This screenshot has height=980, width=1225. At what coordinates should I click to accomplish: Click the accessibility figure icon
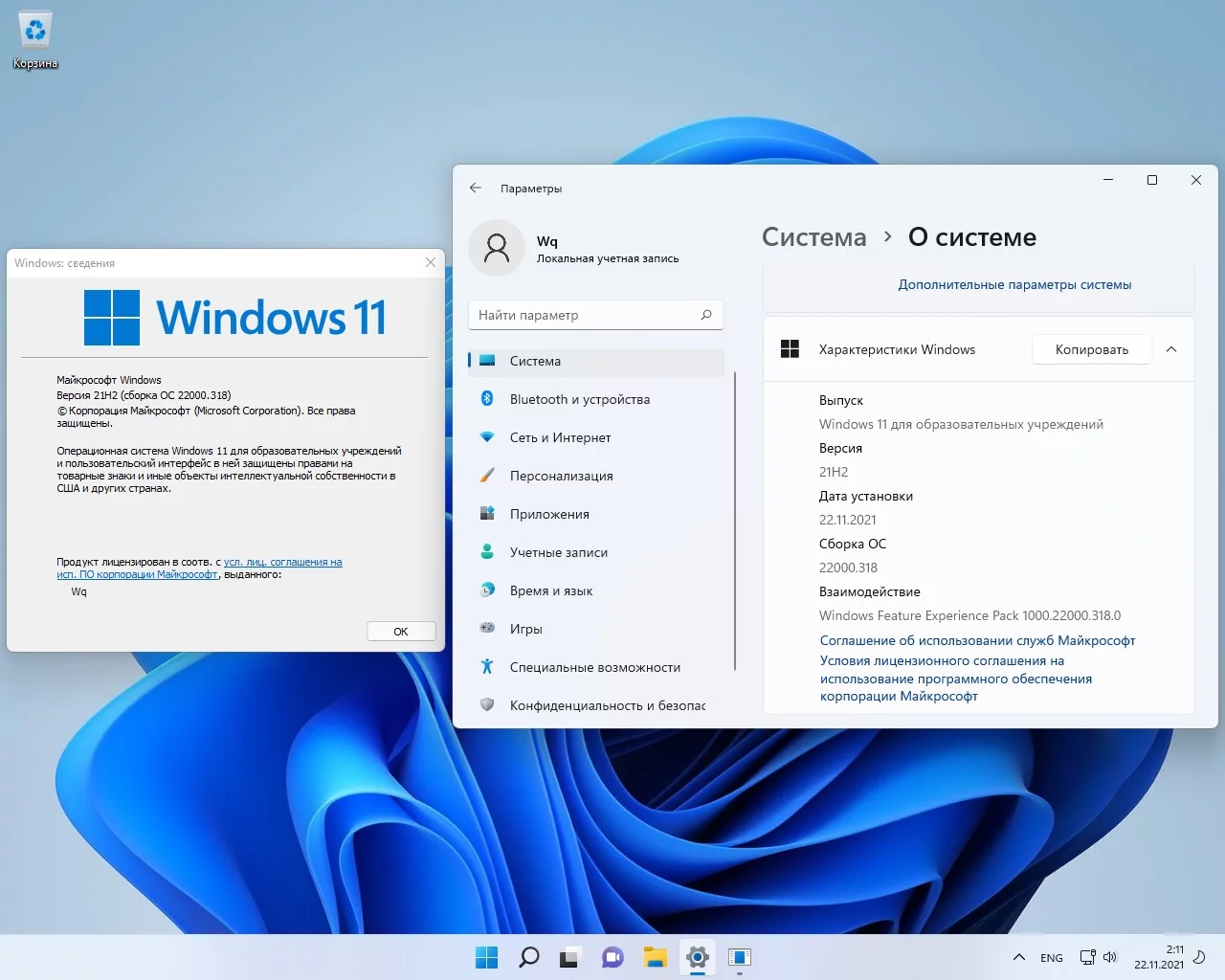tap(487, 666)
